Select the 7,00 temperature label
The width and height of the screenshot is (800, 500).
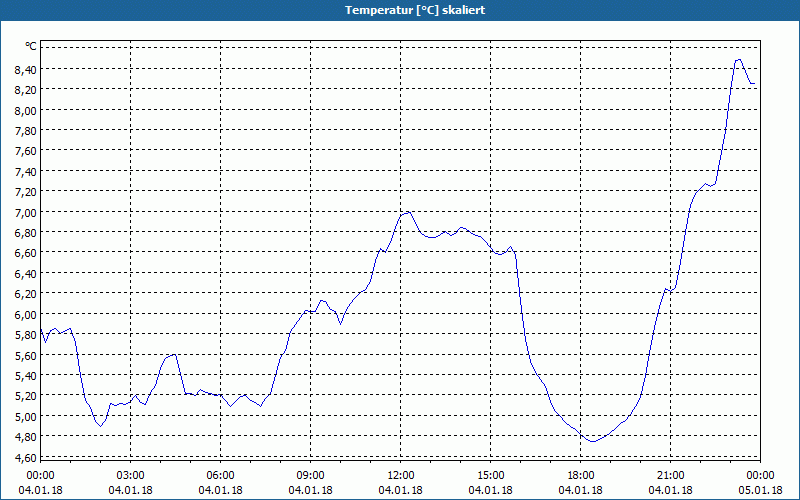(x=26, y=212)
